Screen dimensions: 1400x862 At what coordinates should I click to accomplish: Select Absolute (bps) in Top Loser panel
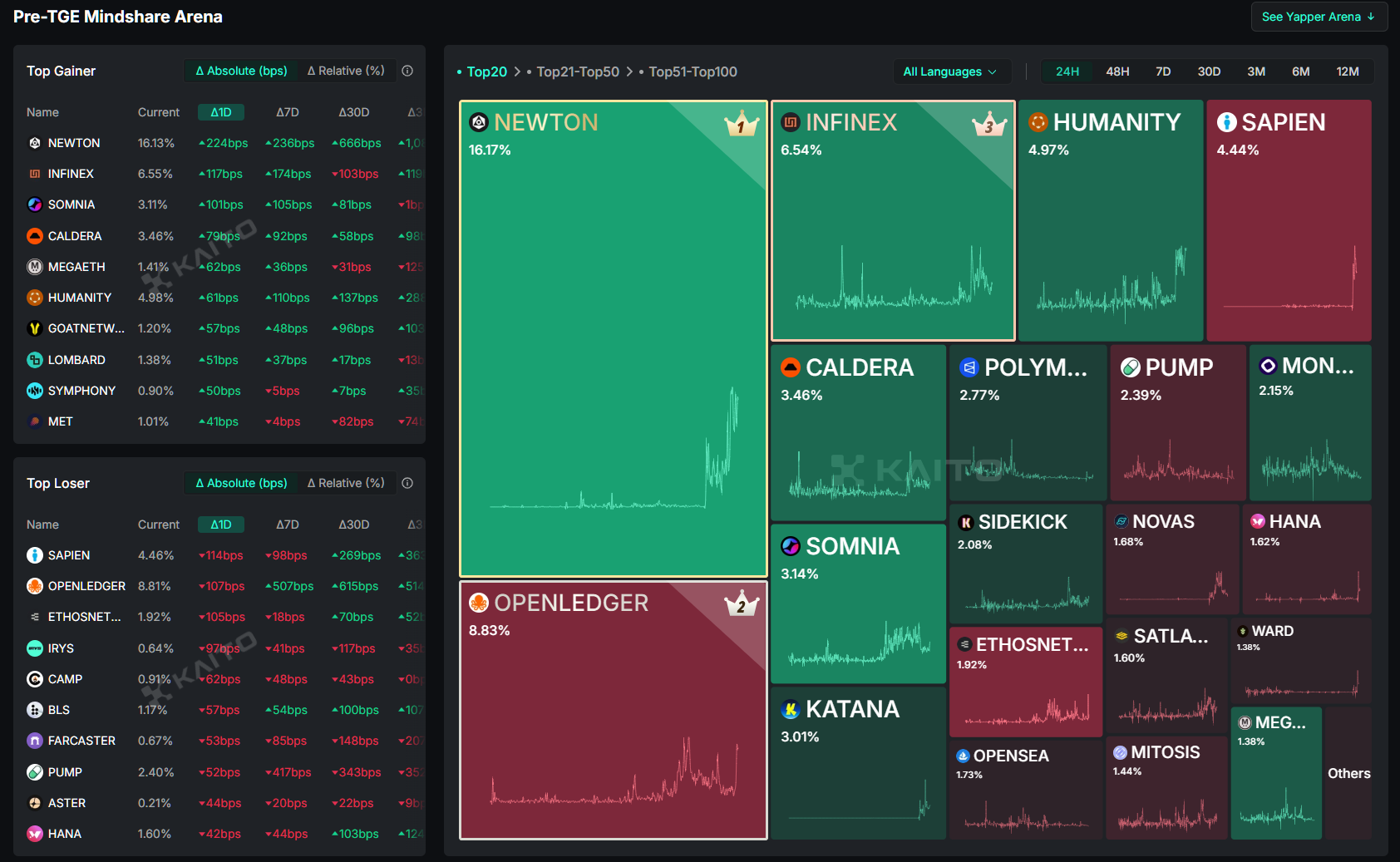pos(241,483)
